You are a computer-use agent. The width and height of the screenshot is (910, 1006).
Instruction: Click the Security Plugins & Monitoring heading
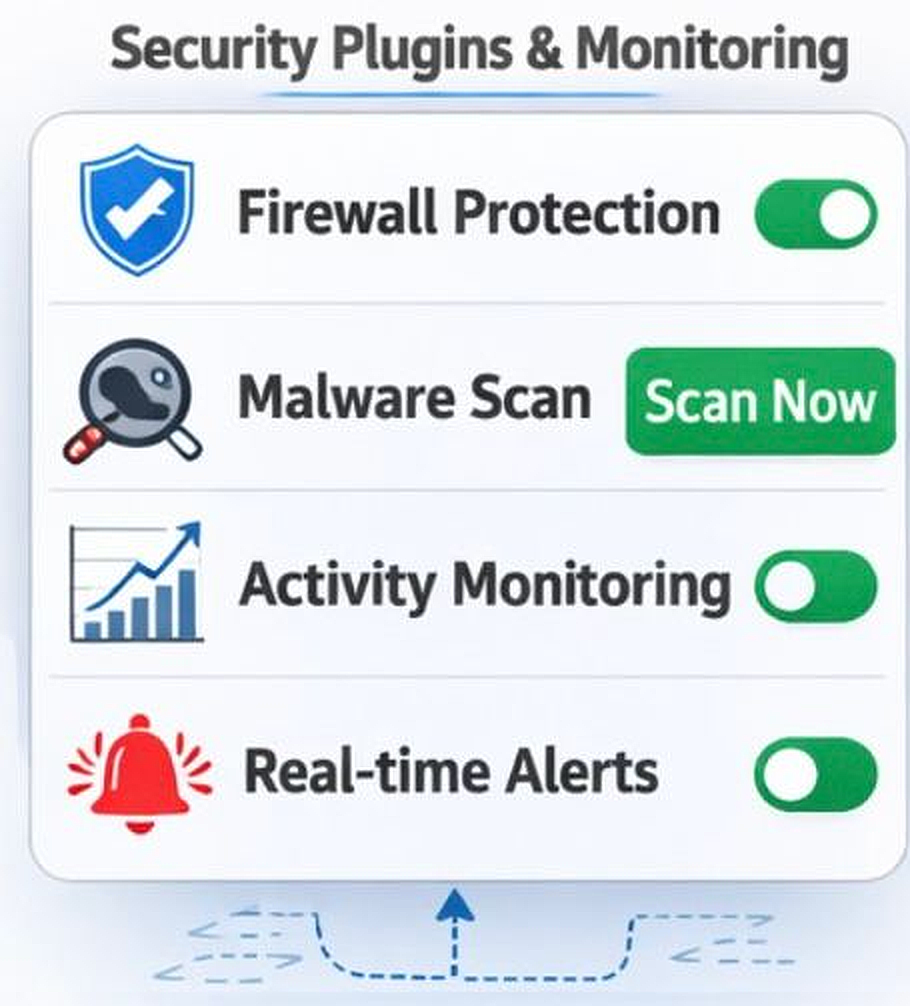click(x=479, y=50)
